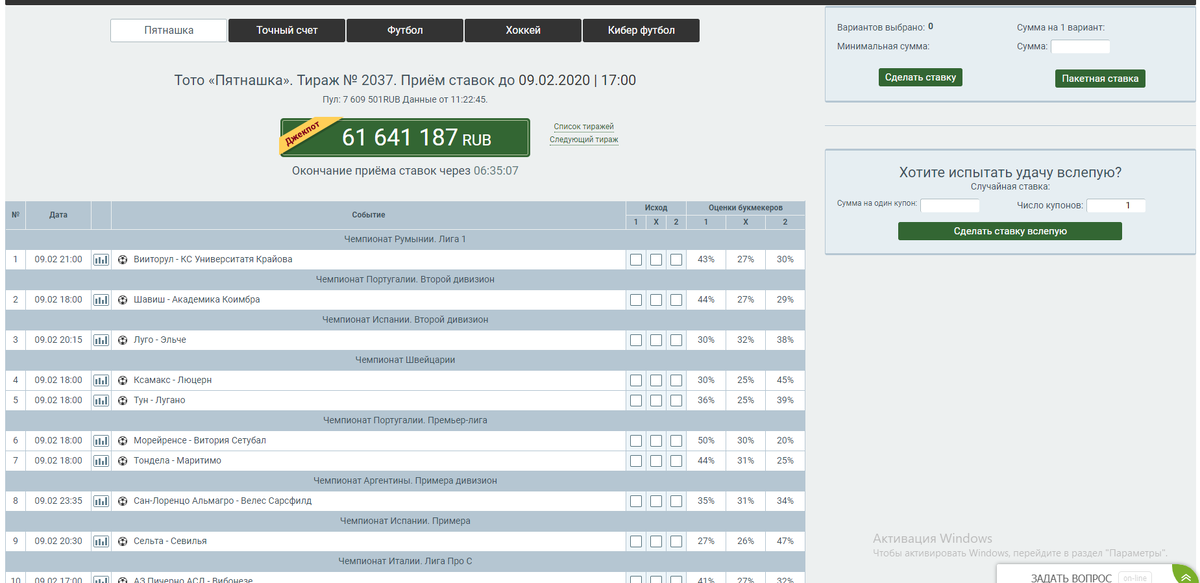Open the Следующий тираж link
The image size is (1200, 583).
[x=584, y=140]
